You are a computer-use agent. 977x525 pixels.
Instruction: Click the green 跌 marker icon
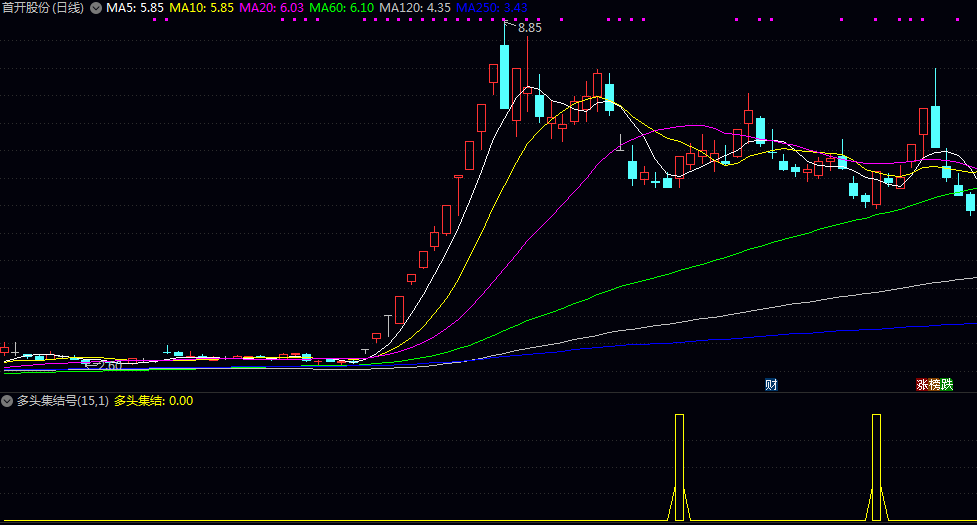point(946,384)
